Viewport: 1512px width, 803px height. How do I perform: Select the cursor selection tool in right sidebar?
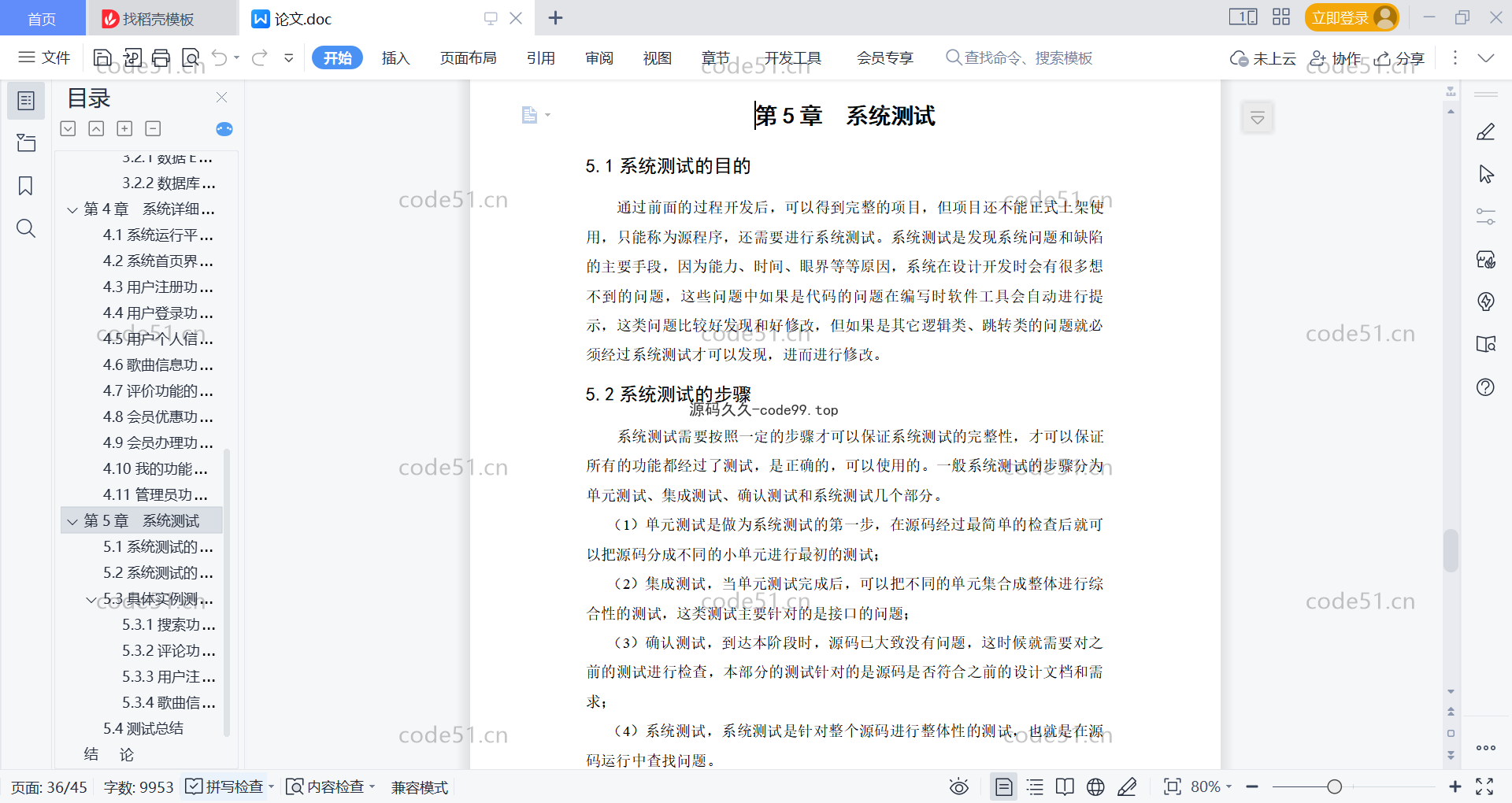(1486, 174)
